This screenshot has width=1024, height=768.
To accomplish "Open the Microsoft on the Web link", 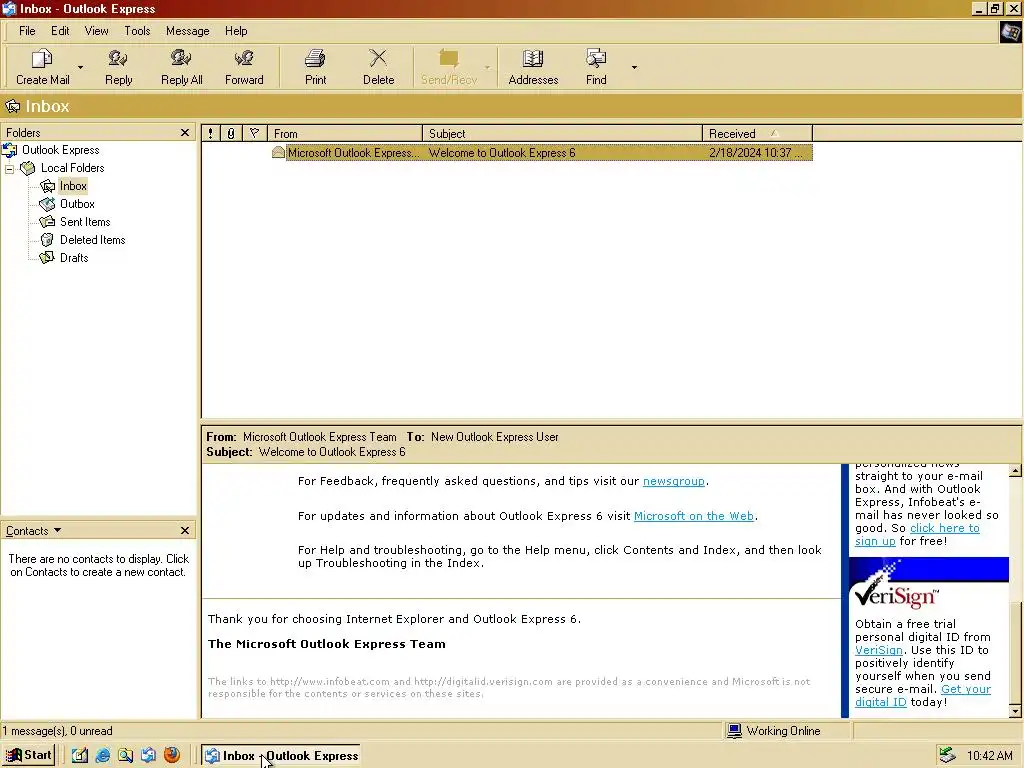I will pyautogui.click(x=694, y=516).
